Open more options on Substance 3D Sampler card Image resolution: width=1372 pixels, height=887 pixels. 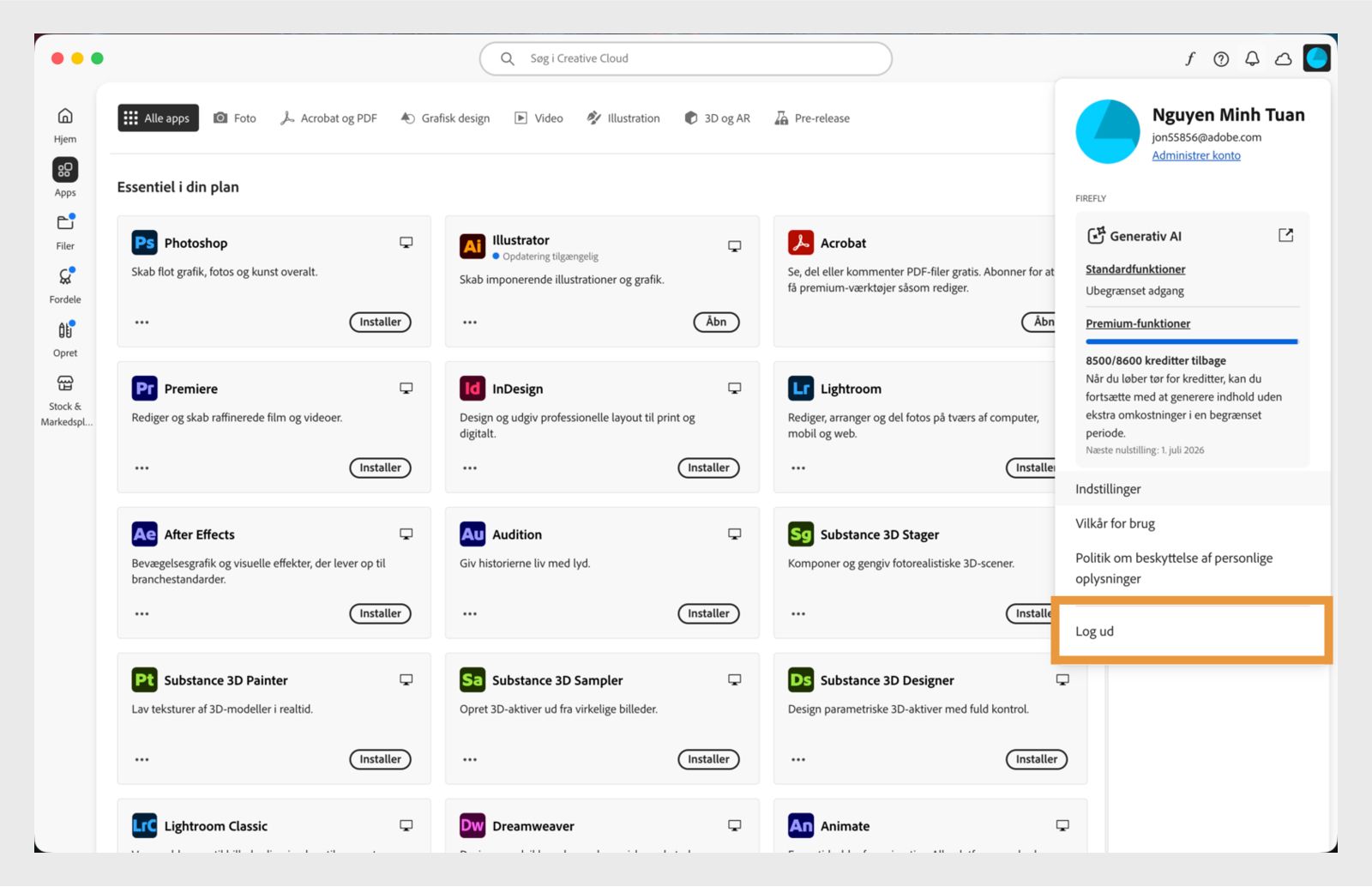pos(470,760)
